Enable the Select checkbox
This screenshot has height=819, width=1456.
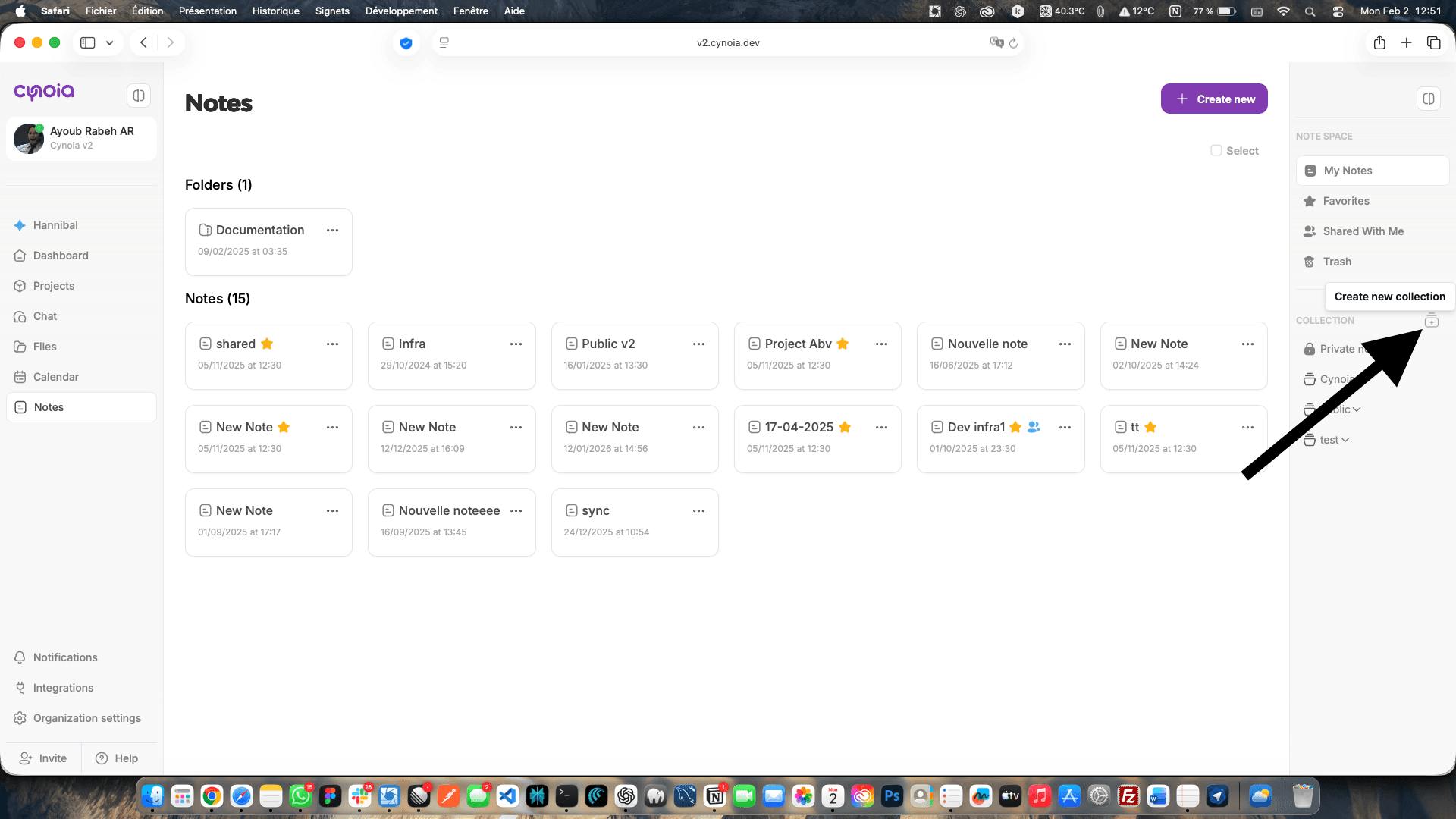[x=1216, y=151]
